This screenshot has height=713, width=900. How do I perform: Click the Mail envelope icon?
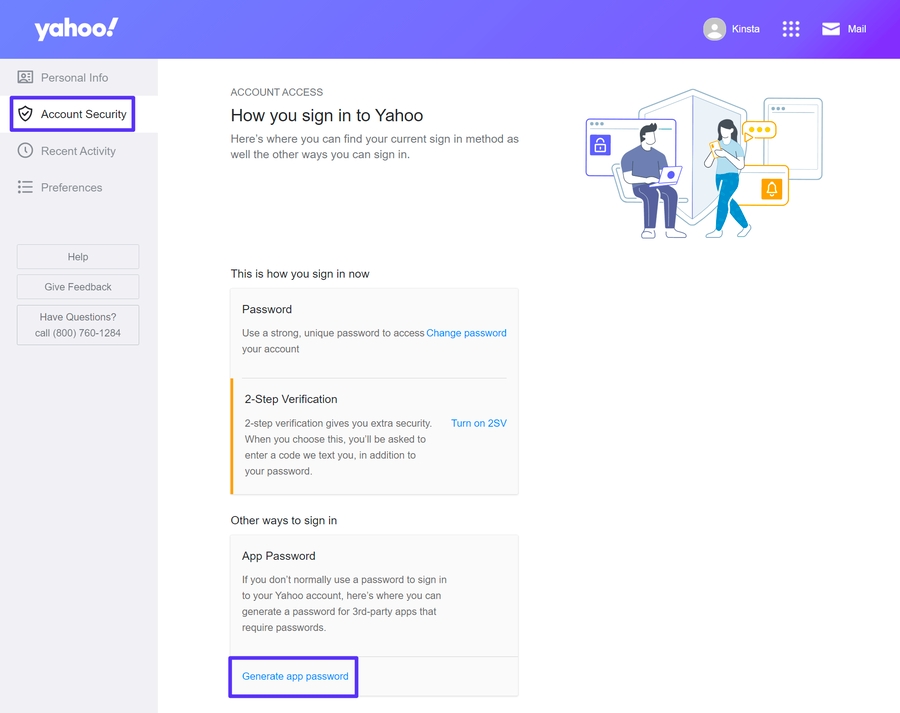coord(831,29)
